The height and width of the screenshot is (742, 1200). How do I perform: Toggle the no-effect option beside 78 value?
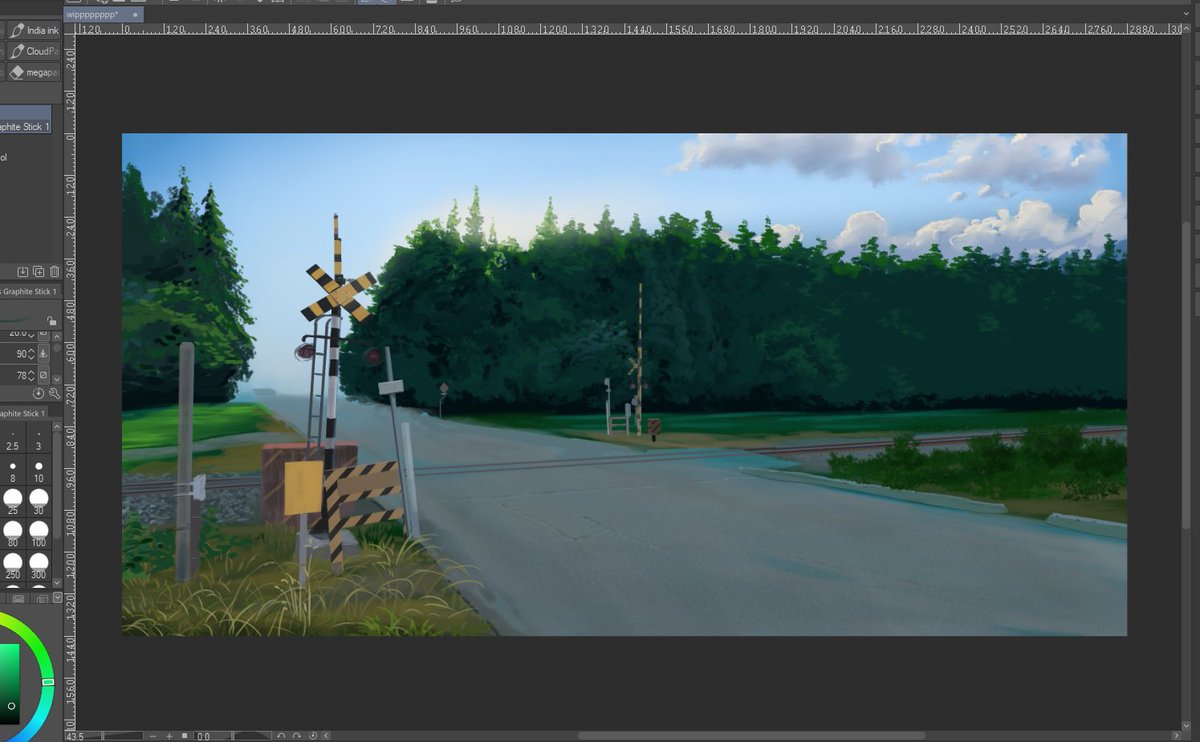[x=44, y=376]
